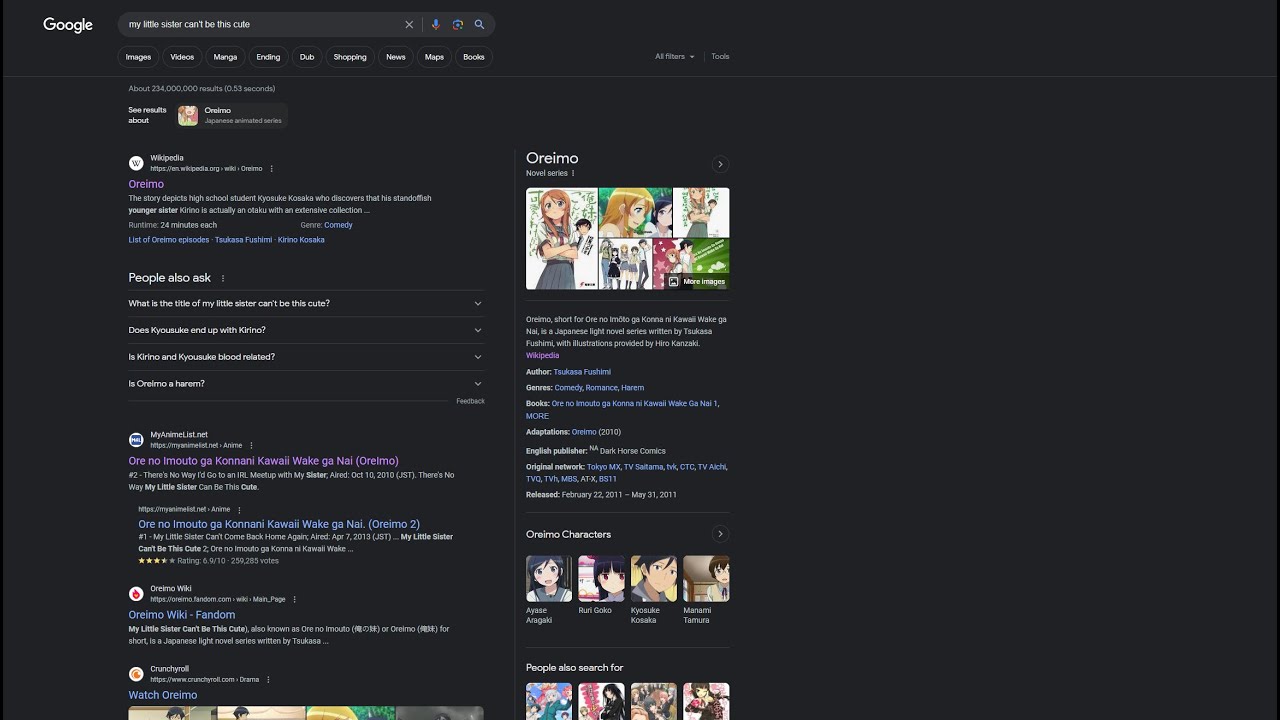Start voice search with microphone icon
The width and height of the screenshot is (1280, 720).
tap(435, 24)
